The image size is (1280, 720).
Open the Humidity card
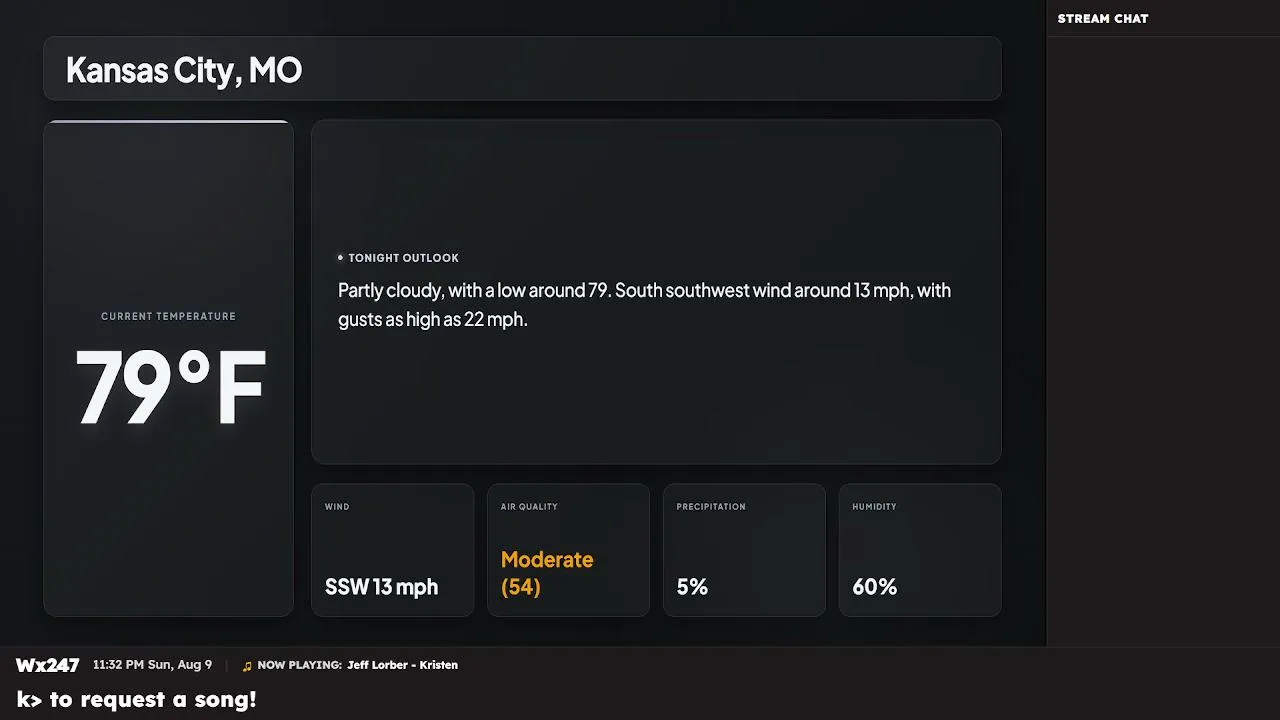click(x=920, y=550)
